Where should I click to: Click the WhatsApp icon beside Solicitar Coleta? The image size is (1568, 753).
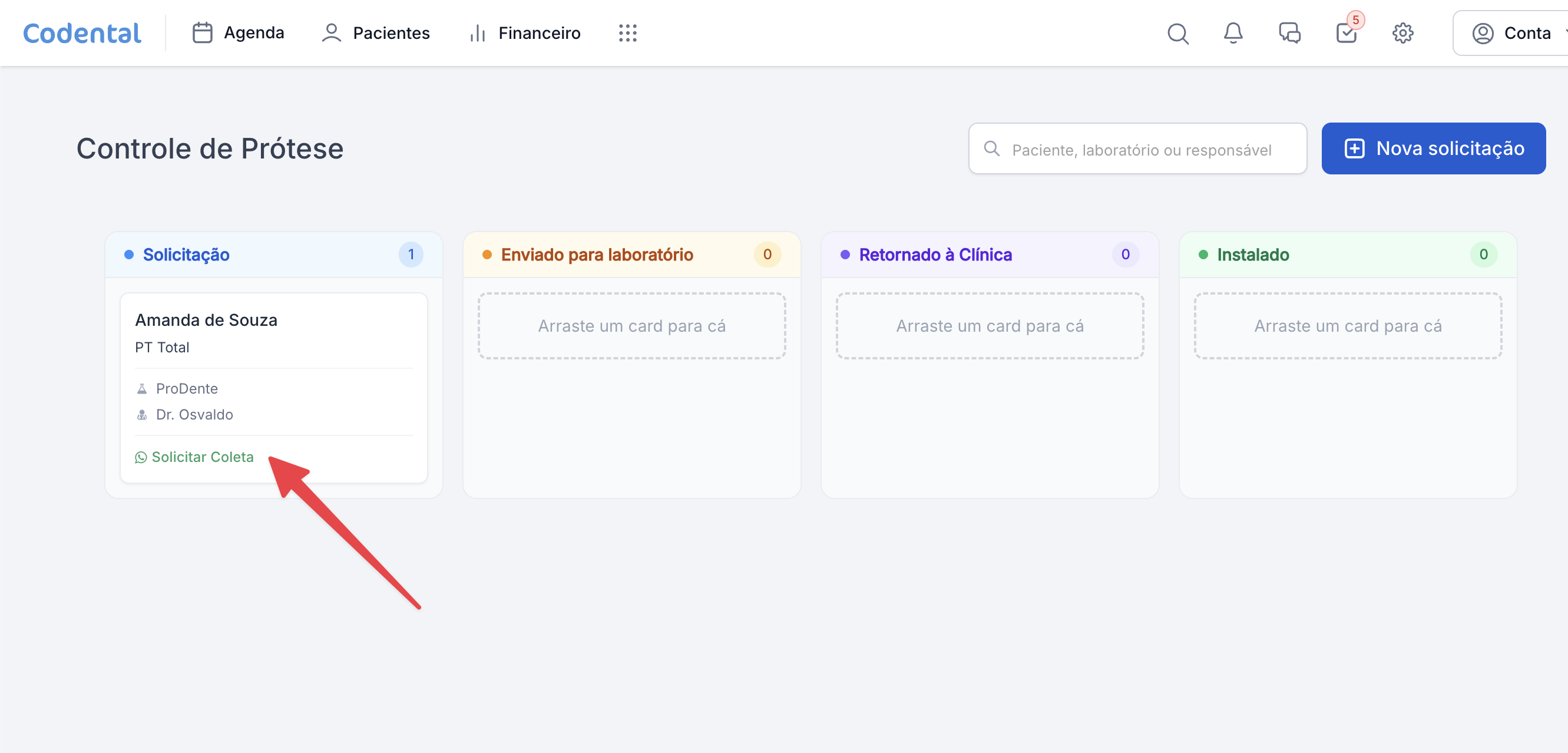[x=141, y=457]
